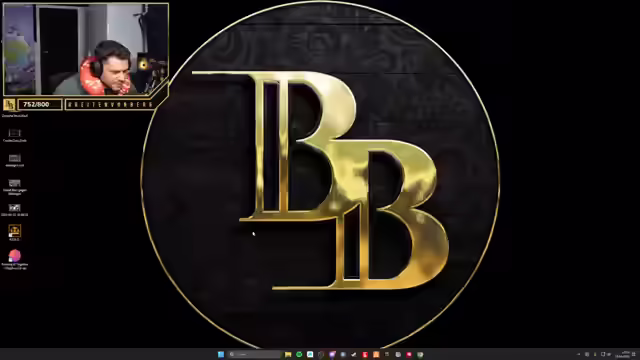
Task: Open File Explorer from the taskbar
Action: pos(288,354)
